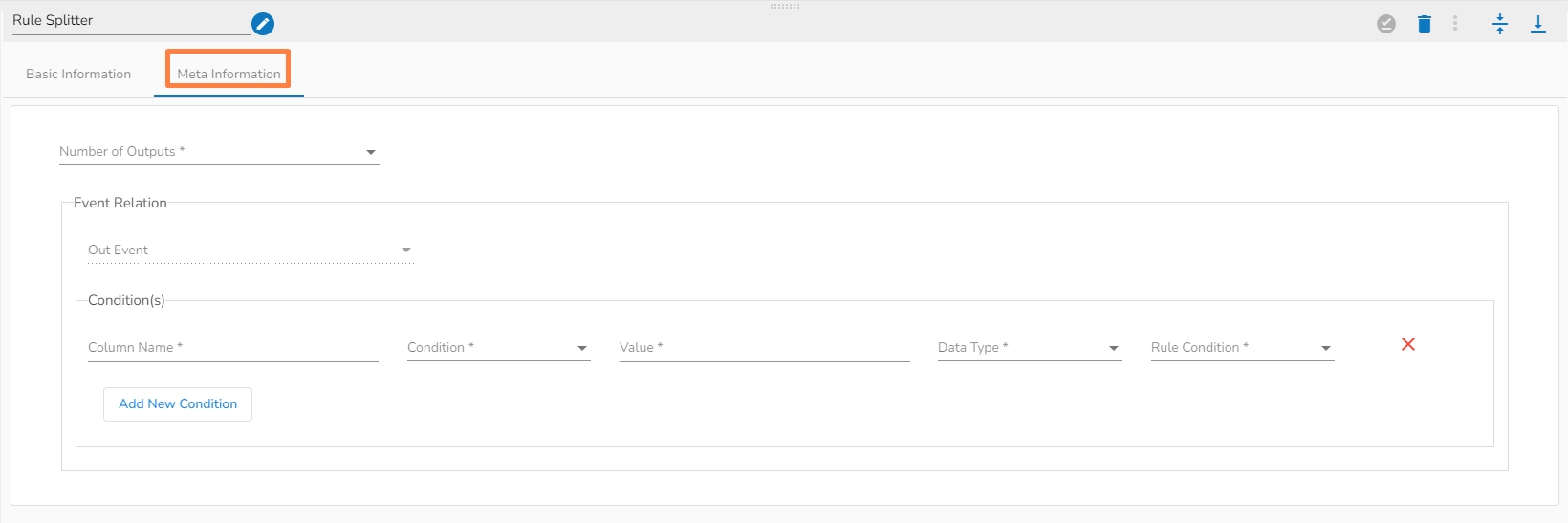Open the three-dot more options menu
Screen dimensions: 1568x523
click(1455, 24)
